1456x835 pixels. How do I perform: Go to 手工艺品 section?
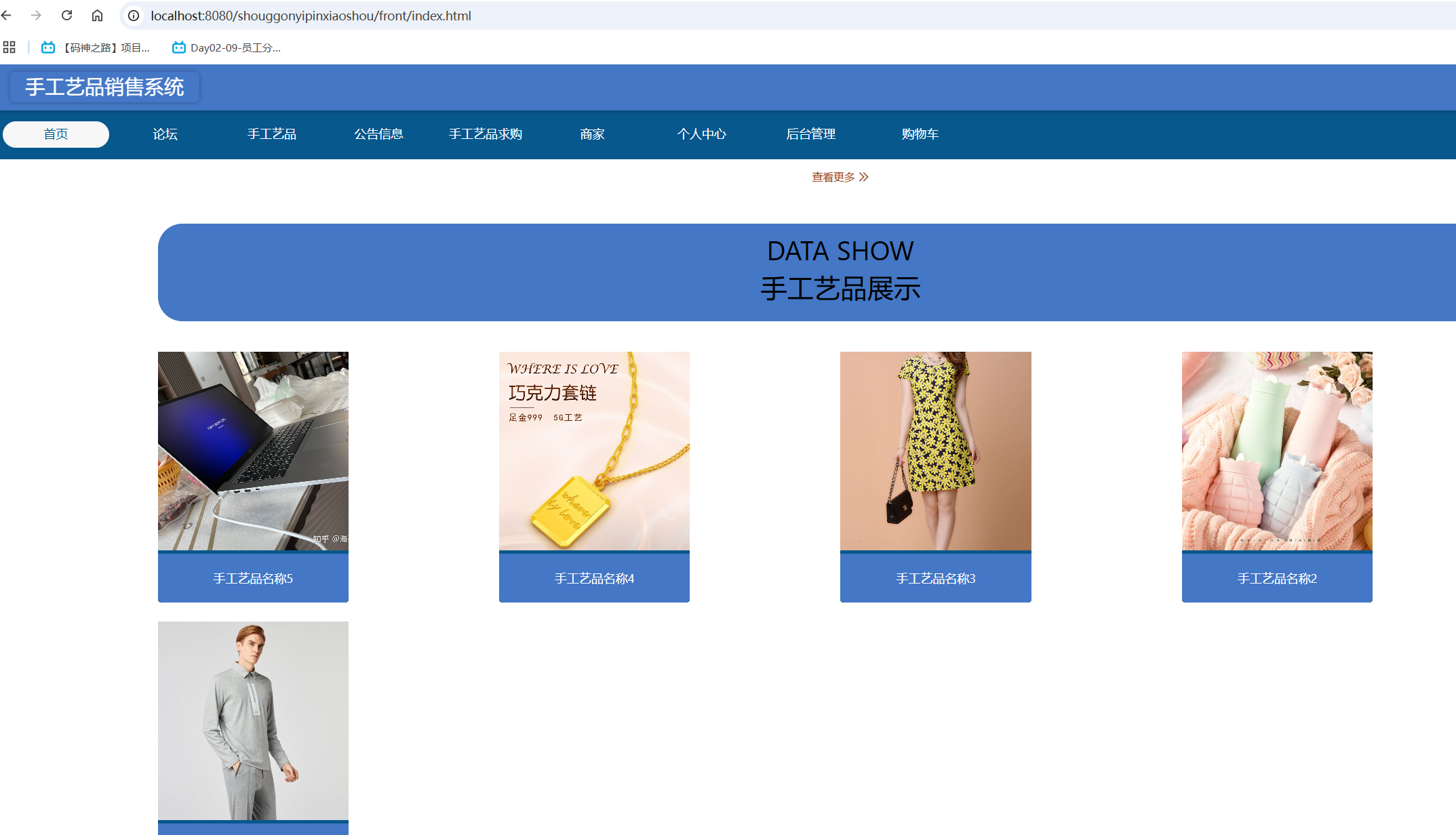[271, 134]
